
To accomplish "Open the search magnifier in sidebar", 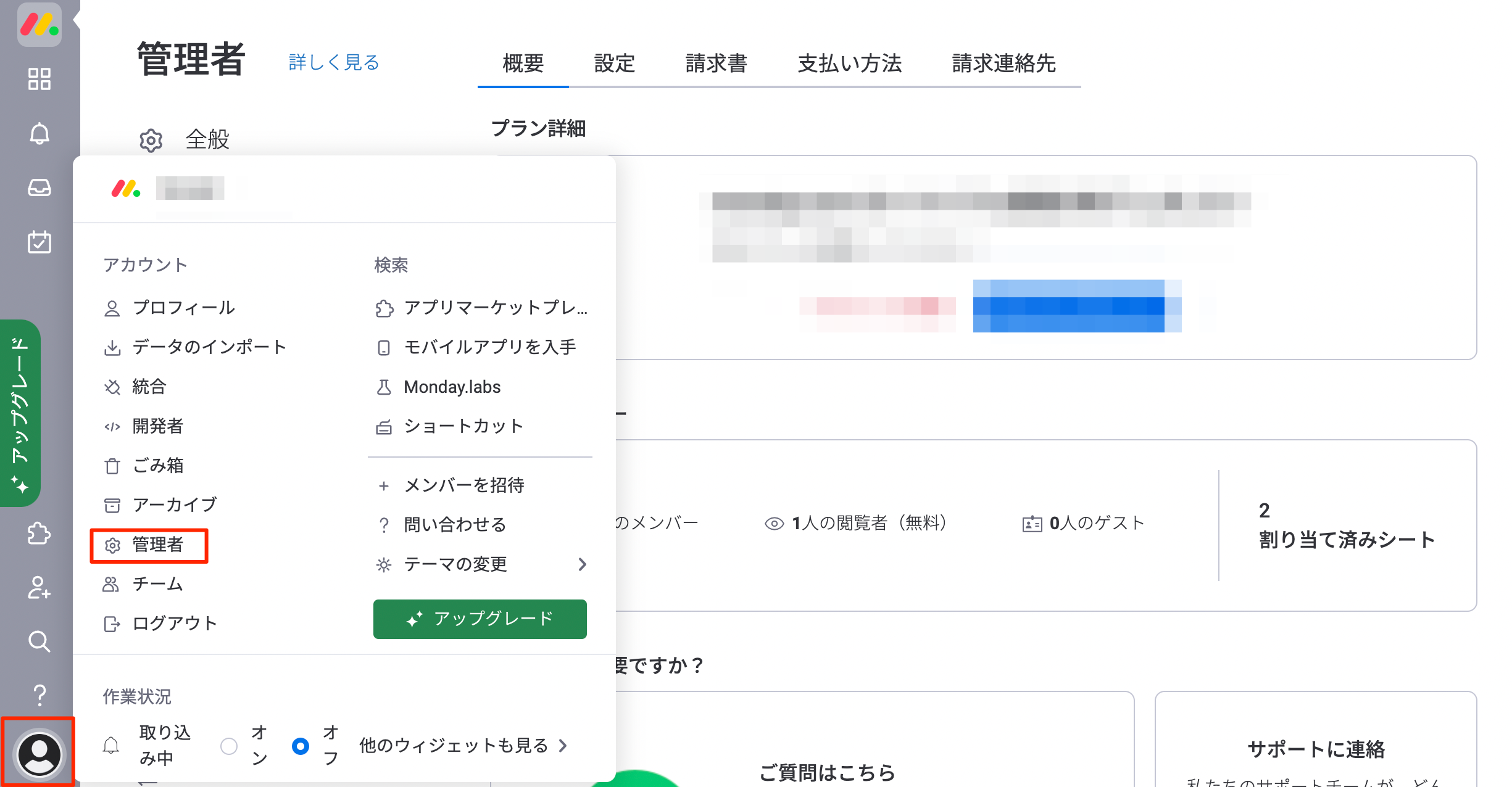I will pyautogui.click(x=39, y=641).
